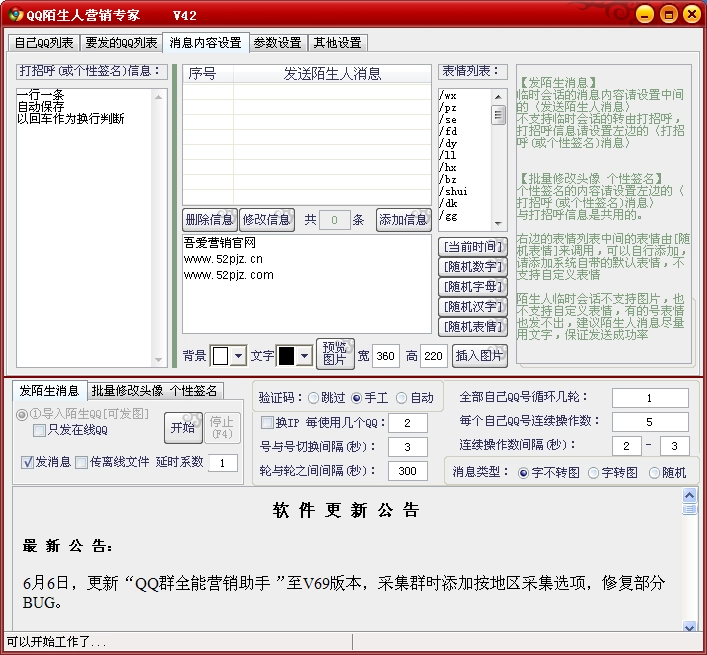The height and width of the screenshot is (655, 707).
Task: Select 验证码 自动 radio button
Action: [x=401, y=398]
